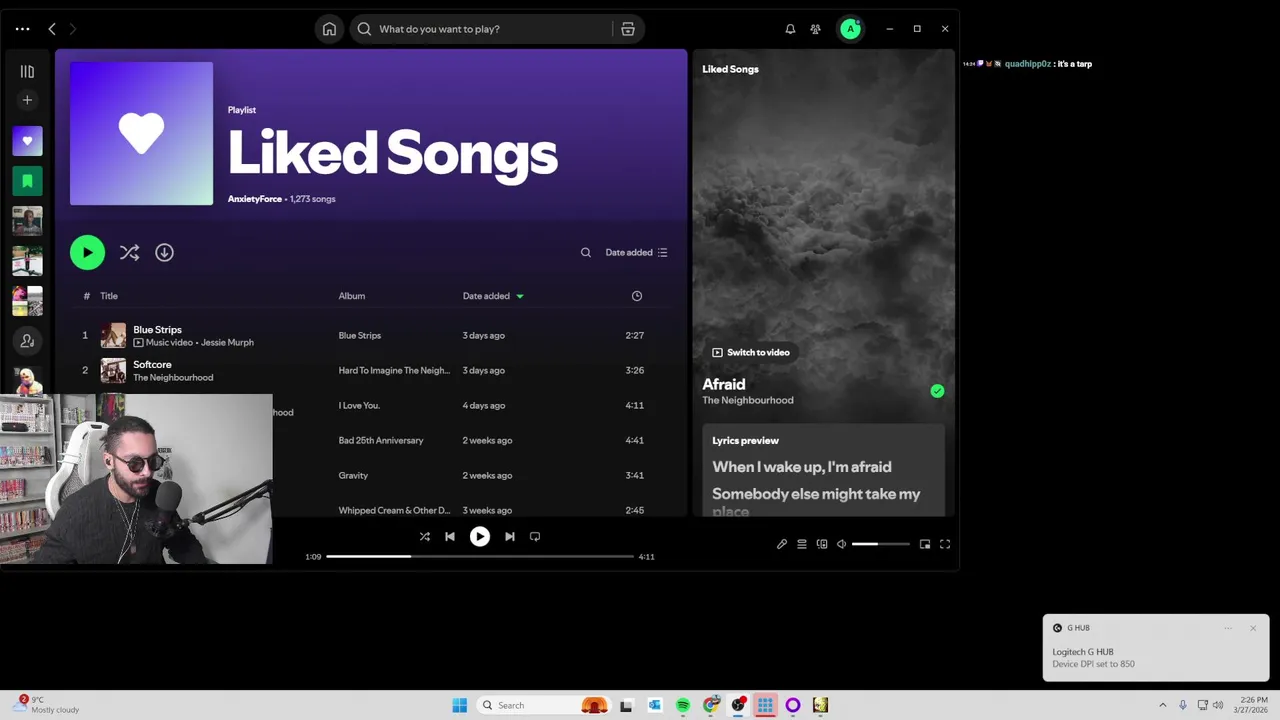
Task: Go back with the left arrow
Action: pyautogui.click(x=52, y=29)
